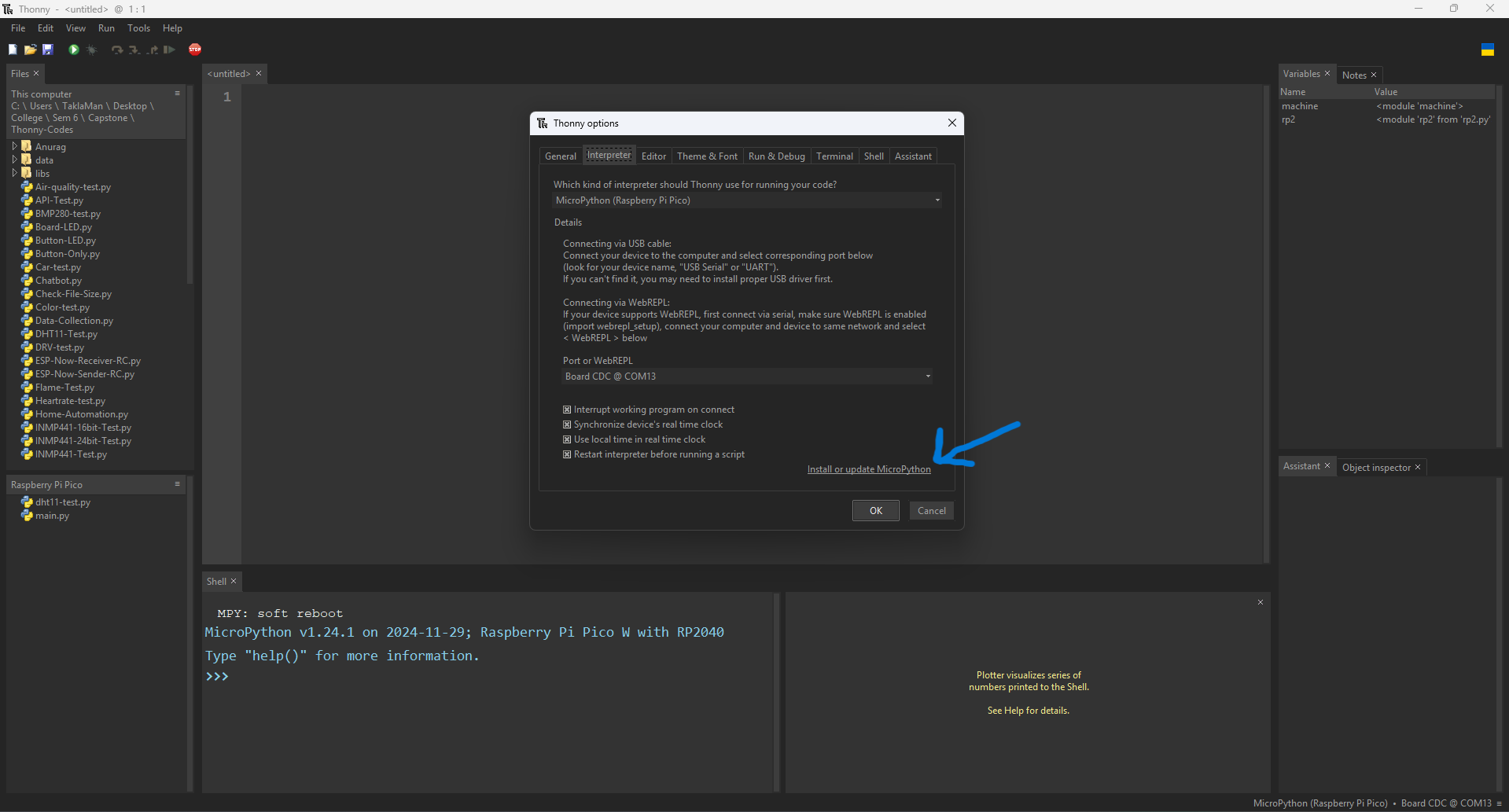Open the View menu
The height and width of the screenshot is (812, 1509).
pos(75,28)
